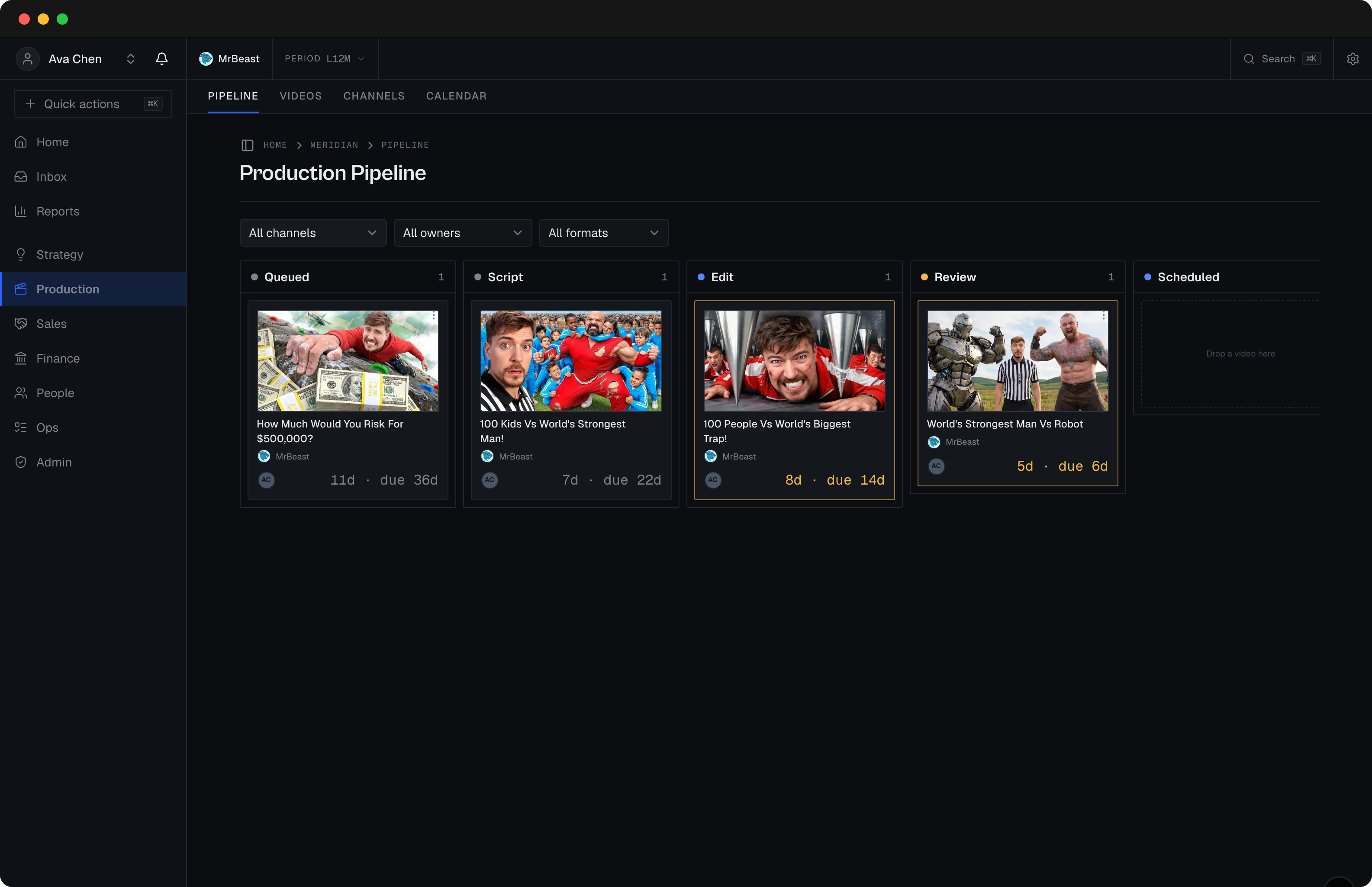This screenshot has height=887, width=1372.
Task: Click the Drop a video here zone
Action: (1230, 354)
